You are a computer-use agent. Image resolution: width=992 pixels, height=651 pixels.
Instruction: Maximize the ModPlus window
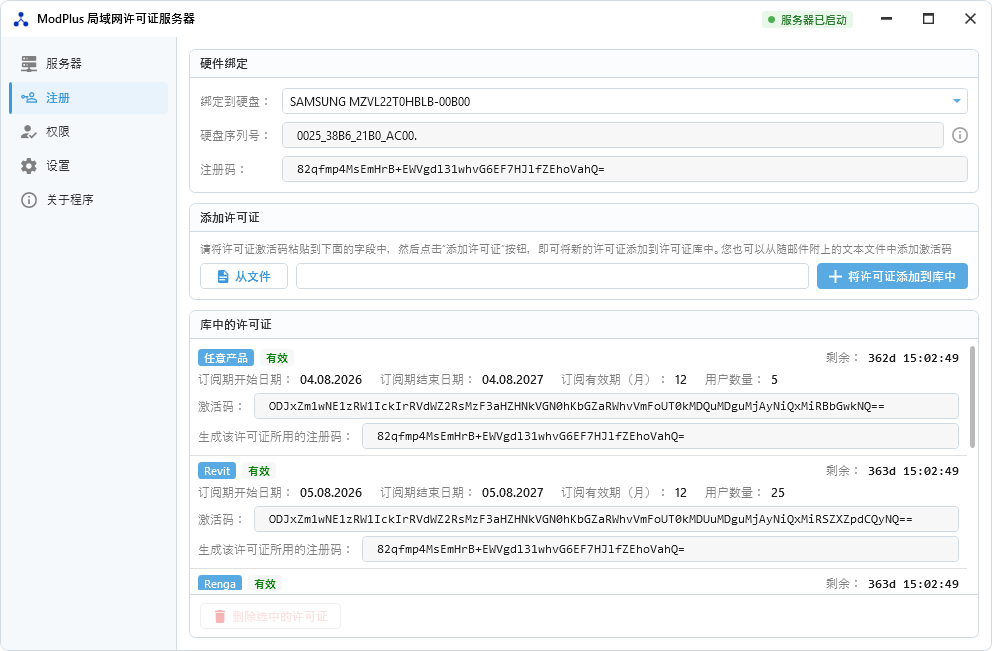(x=928, y=19)
